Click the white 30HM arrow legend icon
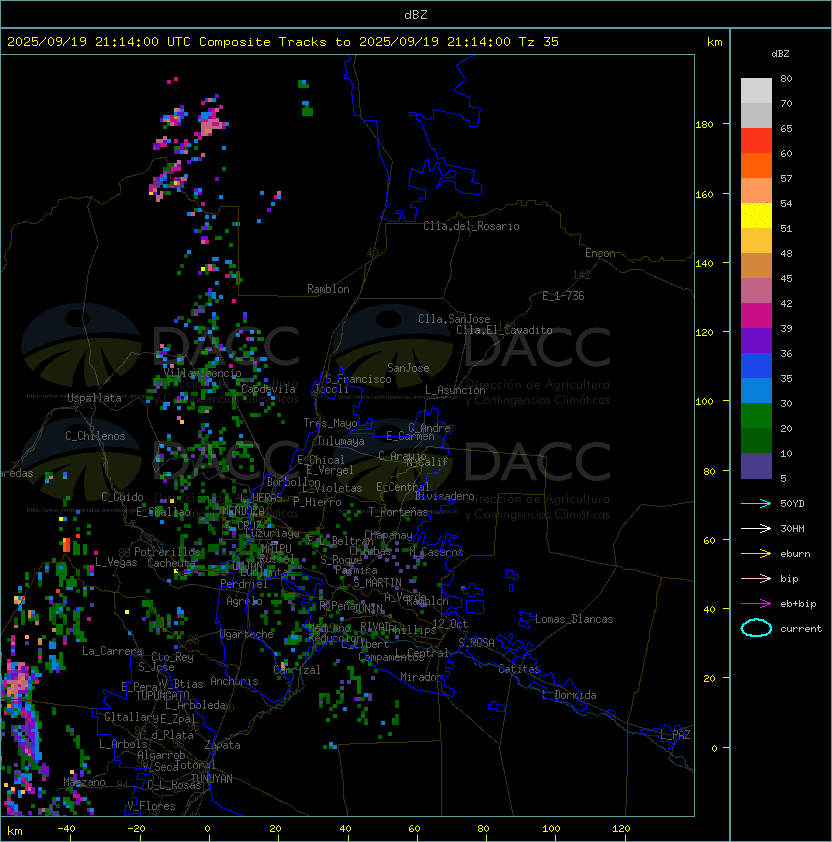This screenshot has width=832, height=842. [x=756, y=528]
